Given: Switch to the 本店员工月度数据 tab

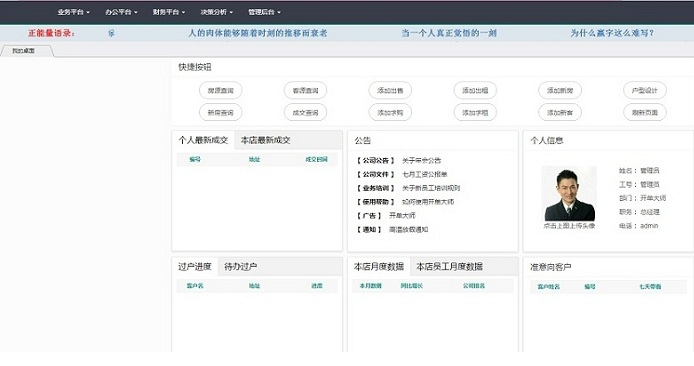Looking at the screenshot, I should tap(450, 267).
